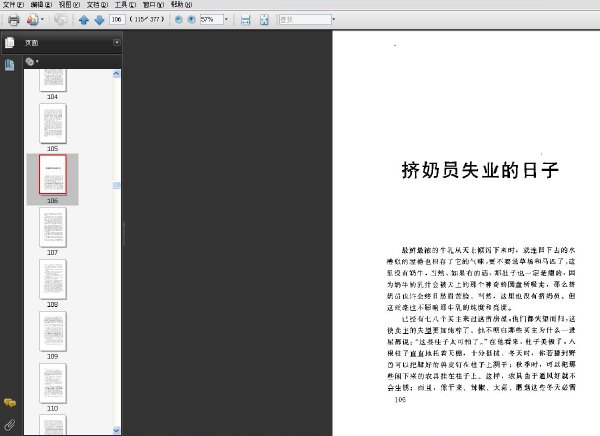Select page thumbnail 109
The image size is (600, 436).
coord(53,331)
